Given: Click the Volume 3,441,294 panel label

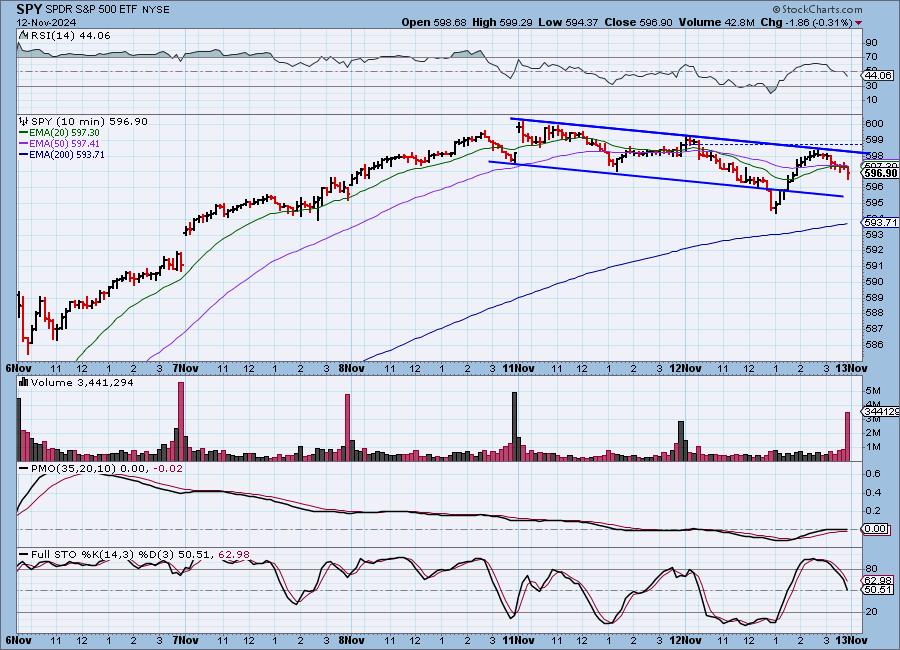Looking at the screenshot, I should [82, 382].
